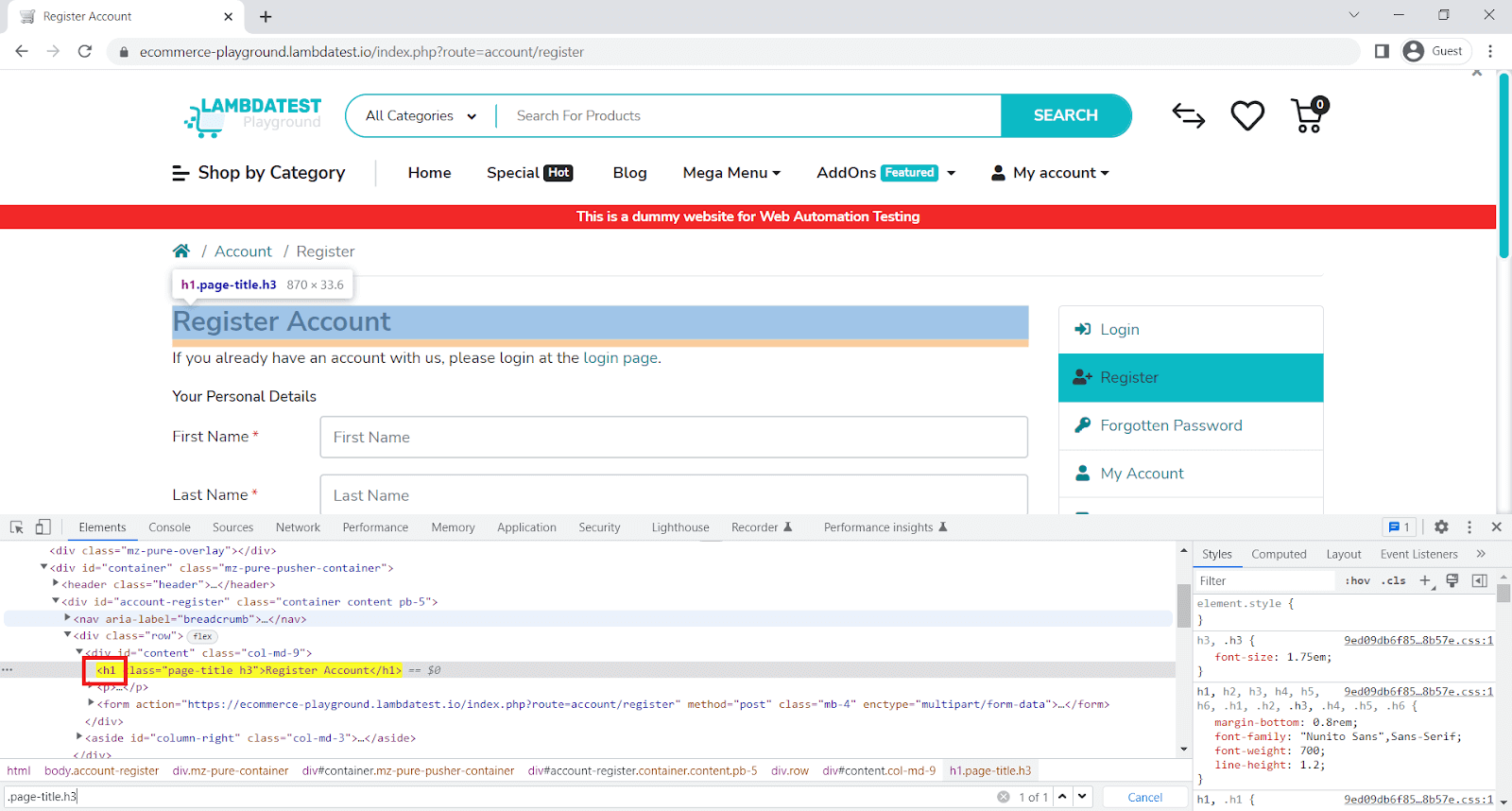Open the DevTools issues counter badge
Image resolution: width=1512 pixels, height=811 pixels.
[x=1400, y=527]
